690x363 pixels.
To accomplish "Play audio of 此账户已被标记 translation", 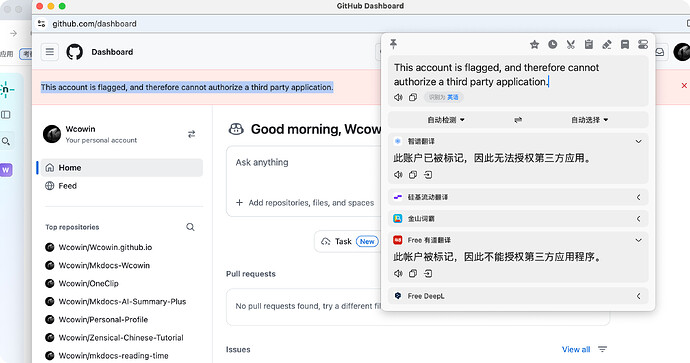I will pos(398,175).
